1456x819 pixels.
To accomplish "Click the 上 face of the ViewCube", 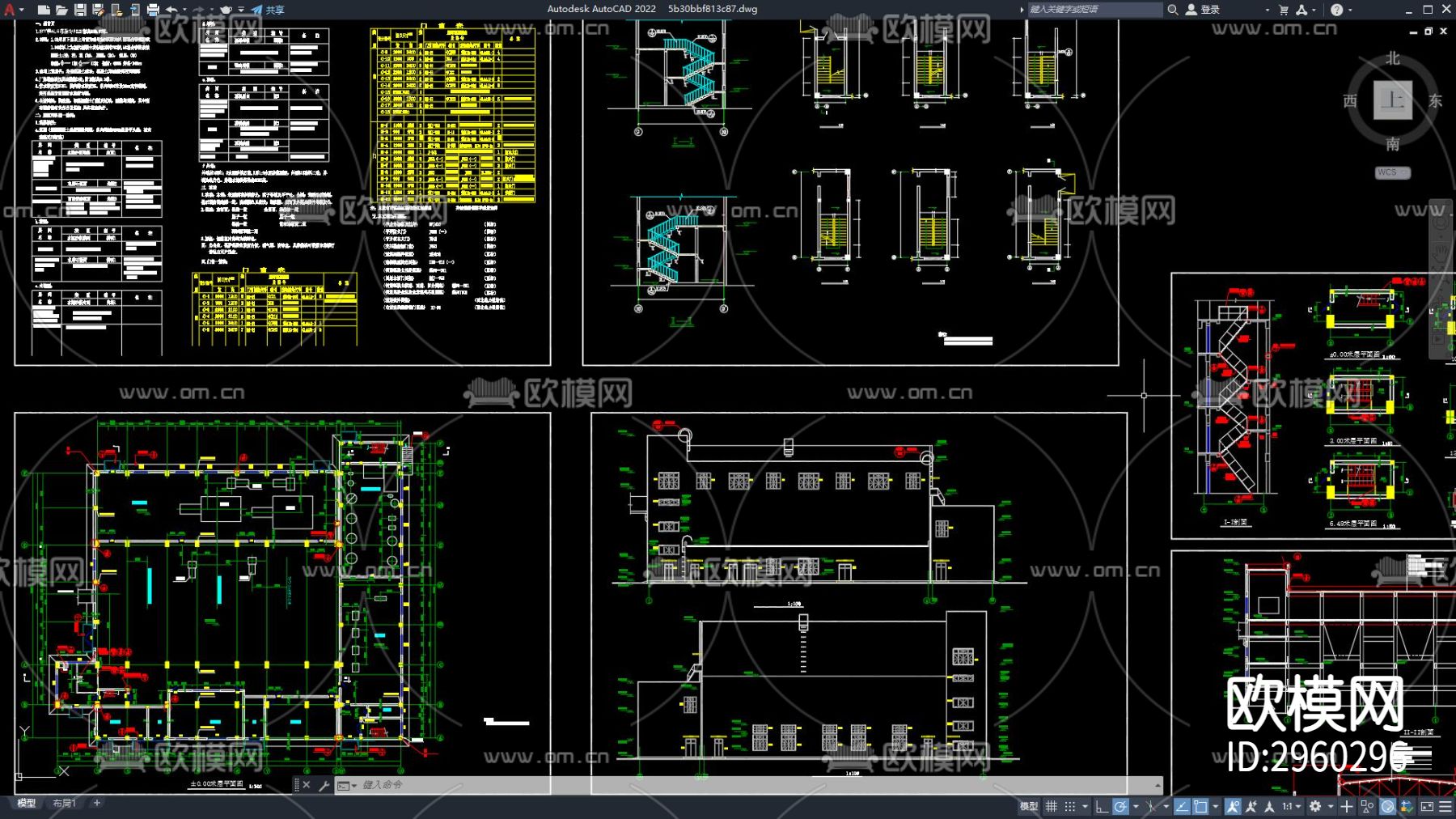I will coord(1392,100).
